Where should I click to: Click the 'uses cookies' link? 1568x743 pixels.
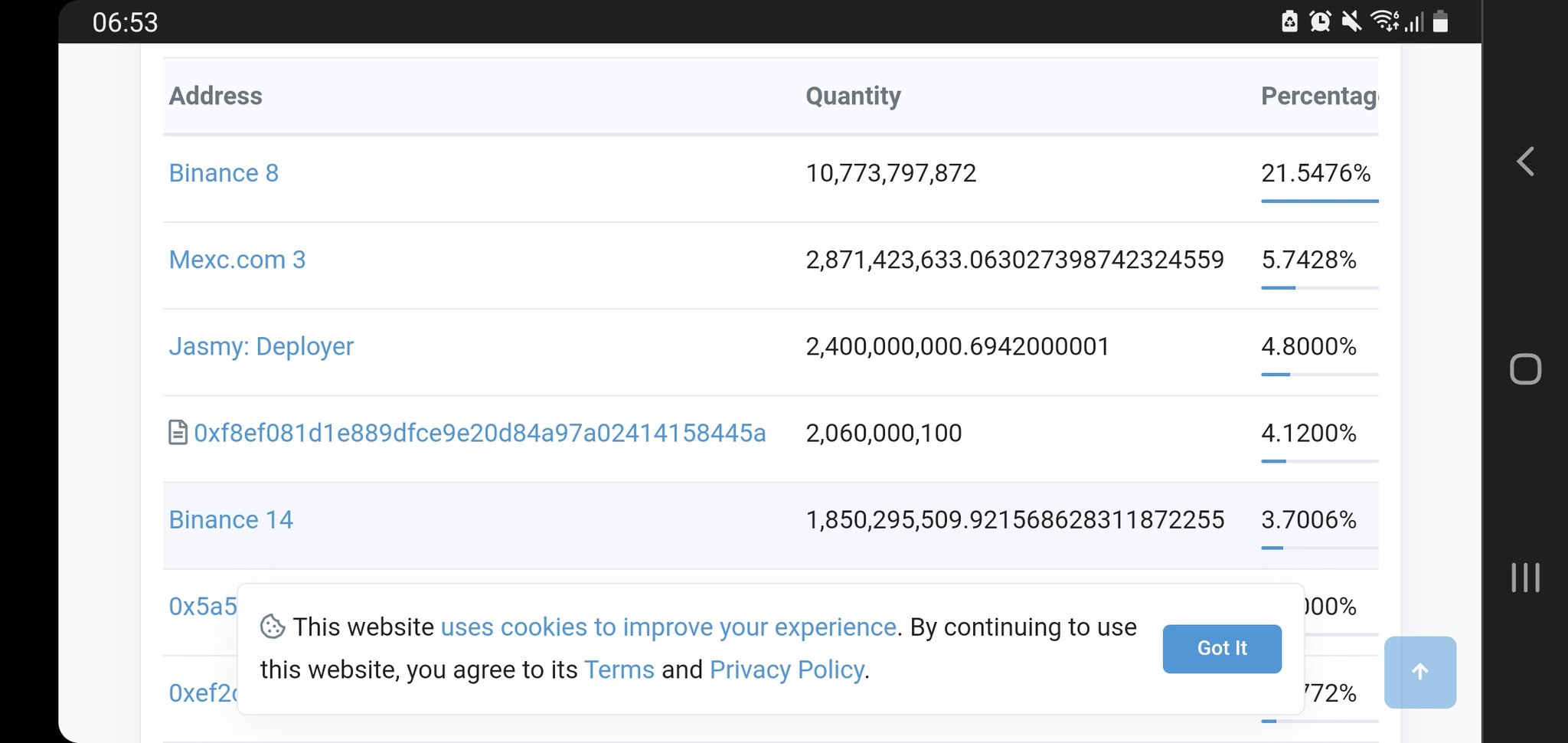tap(670, 627)
